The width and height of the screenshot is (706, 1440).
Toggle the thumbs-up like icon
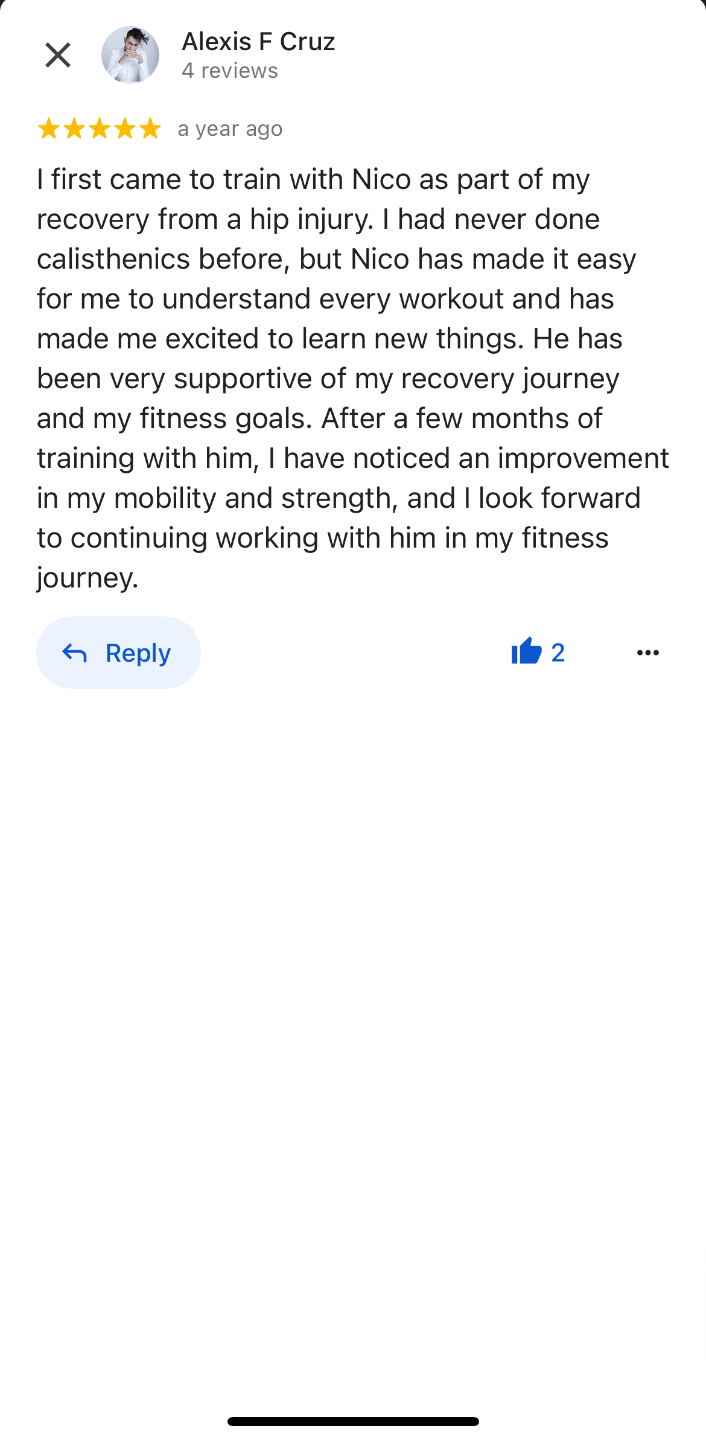coord(526,652)
